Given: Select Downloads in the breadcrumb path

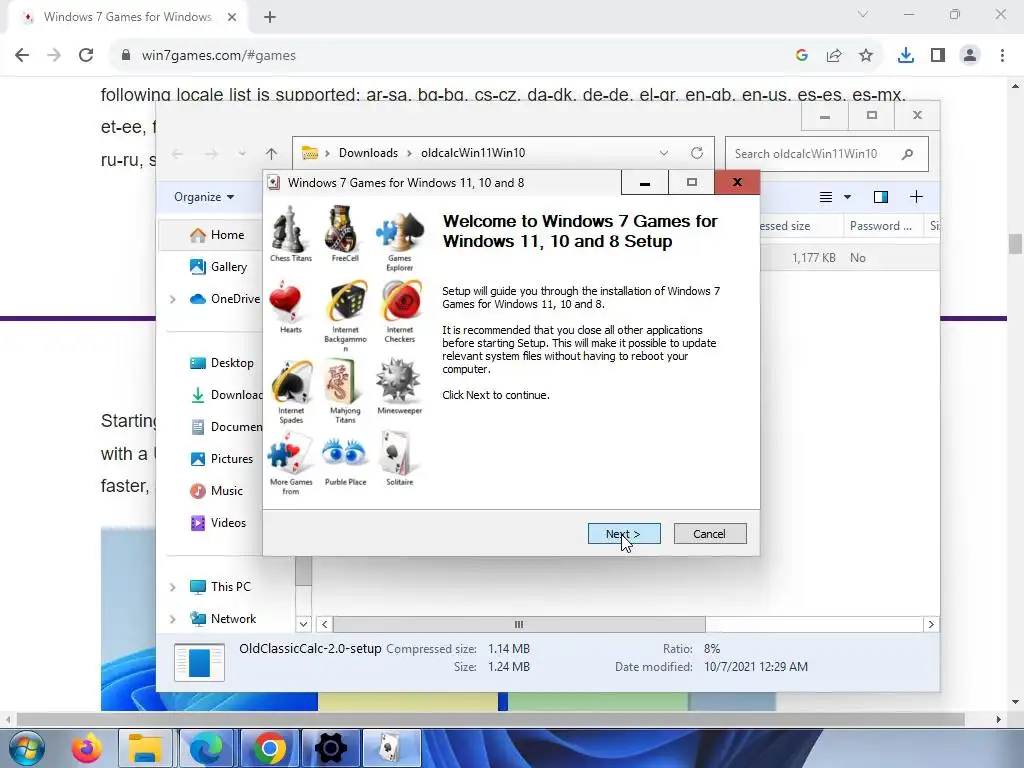Looking at the screenshot, I should click(368, 153).
